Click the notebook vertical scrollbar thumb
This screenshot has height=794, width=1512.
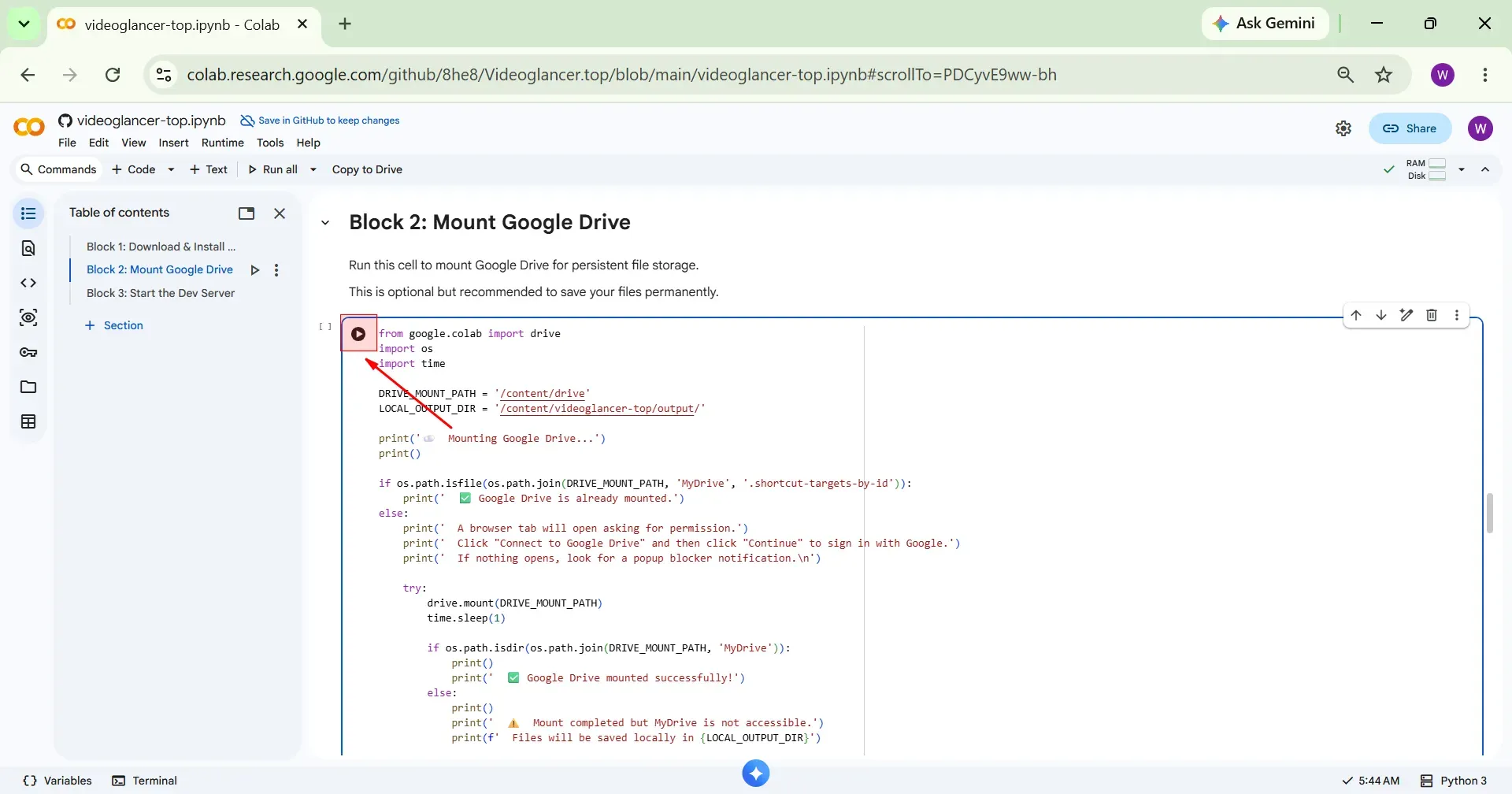[x=1489, y=514]
